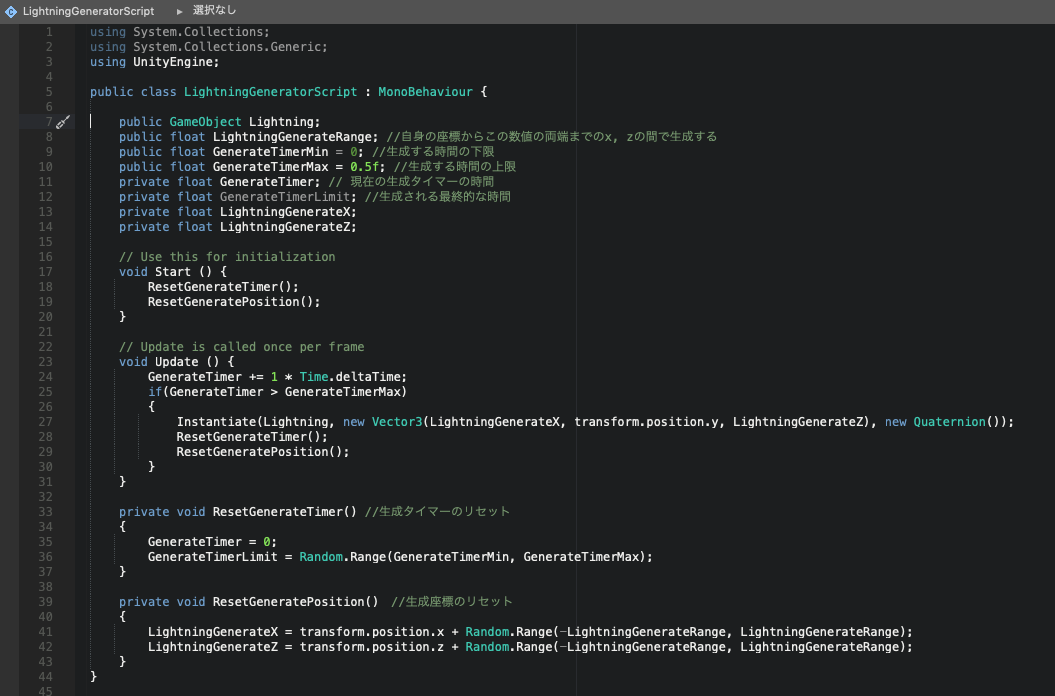
Task: Click line number 39 in the gutter
Action: tap(45, 602)
